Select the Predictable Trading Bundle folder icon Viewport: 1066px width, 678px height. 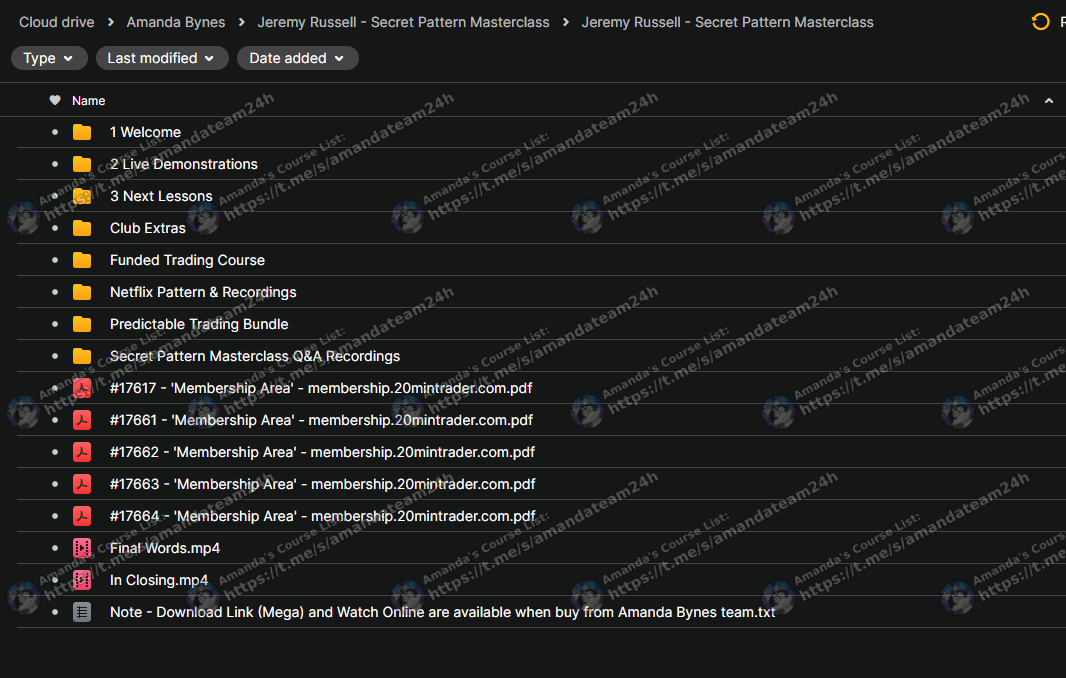click(x=82, y=324)
